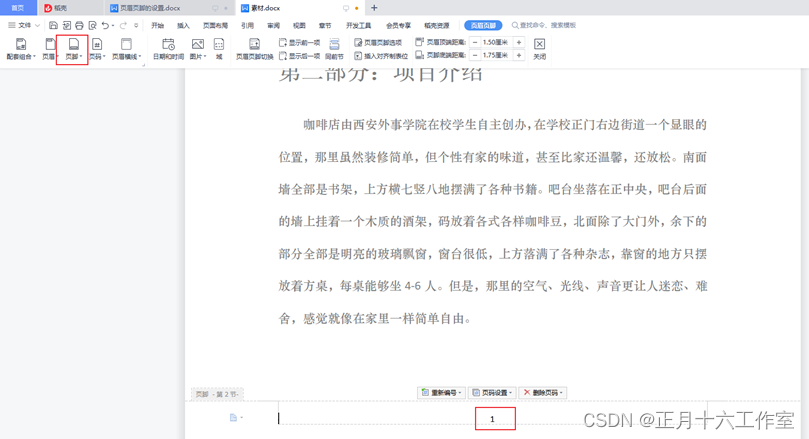Click 页眉页脚切换 header footer switch
Screen dimensions: 809x439
click(x=254, y=49)
